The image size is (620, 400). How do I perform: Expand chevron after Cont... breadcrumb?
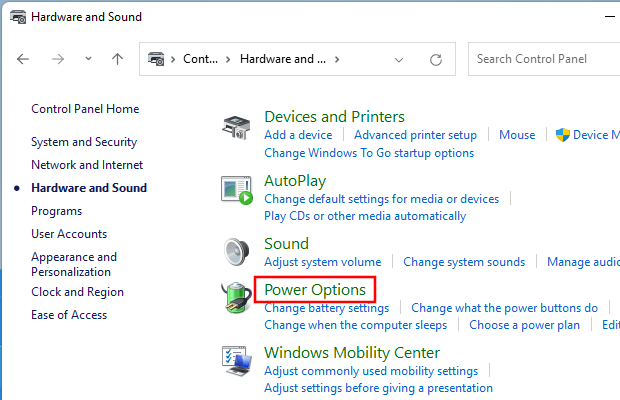pyautogui.click(x=228, y=59)
